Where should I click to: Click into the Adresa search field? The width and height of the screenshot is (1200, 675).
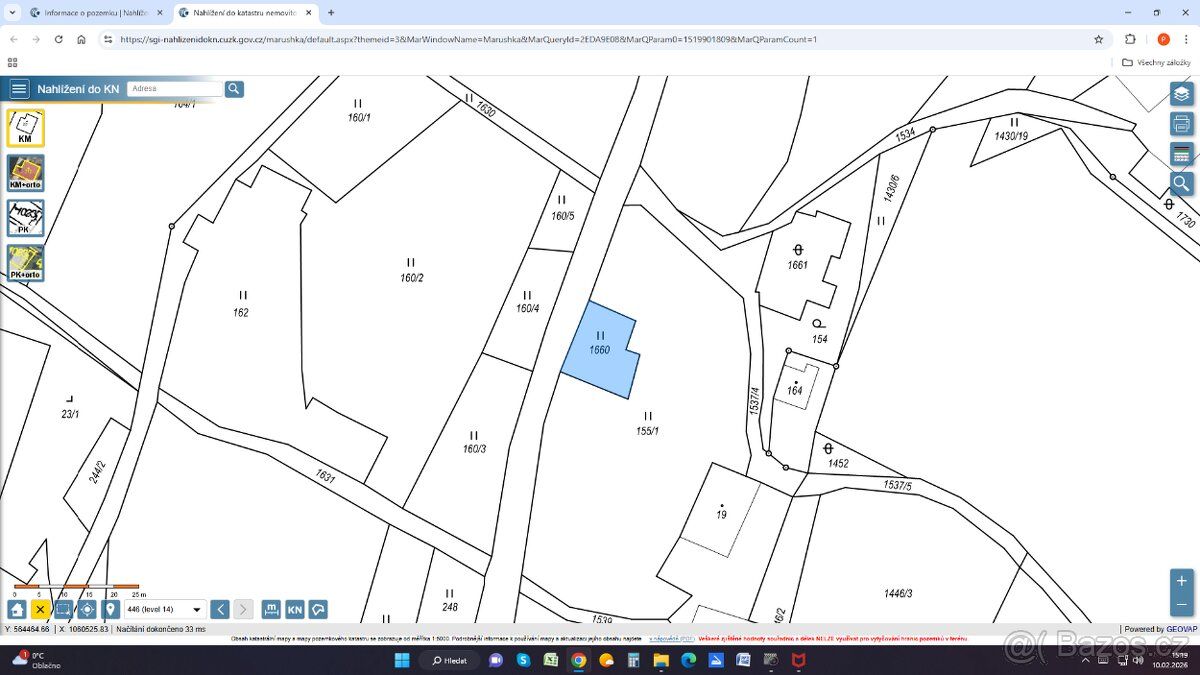click(175, 89)
